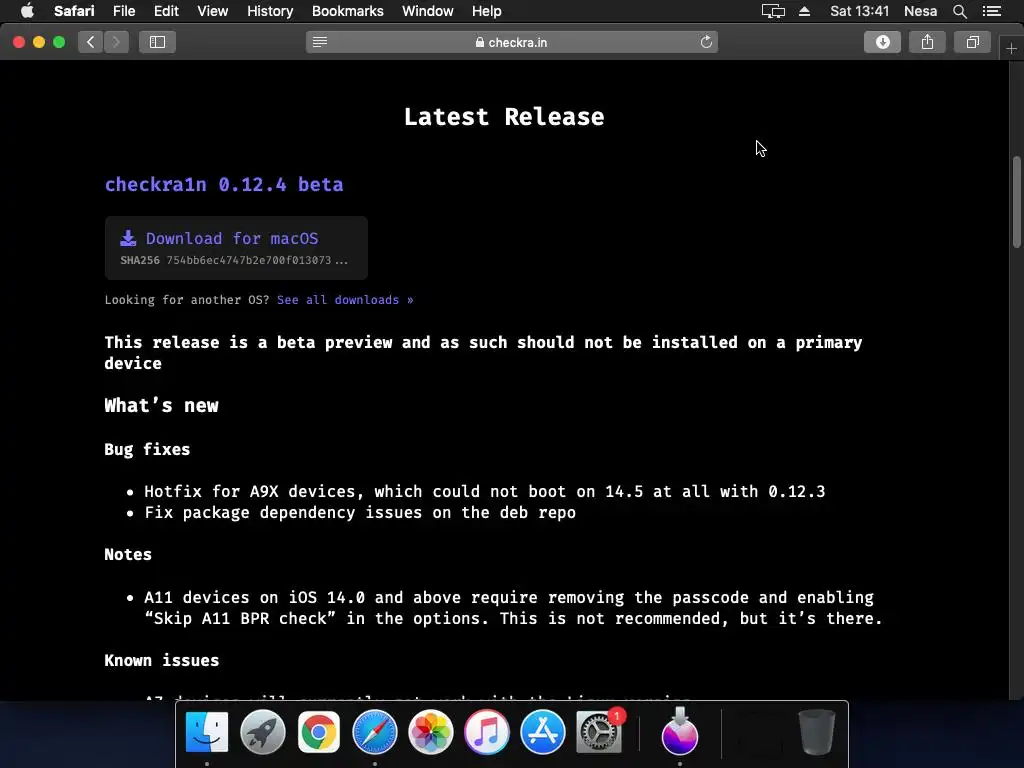Click the checkra.in address field
The image size is (1024, 768).
(x=511, y=42)
